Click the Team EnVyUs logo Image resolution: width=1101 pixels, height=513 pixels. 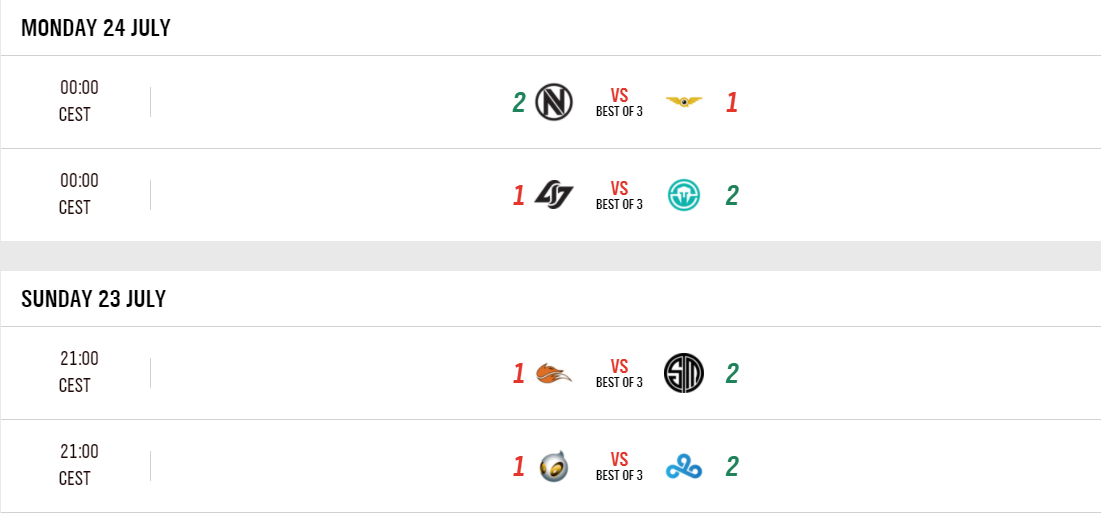[554, 102]
